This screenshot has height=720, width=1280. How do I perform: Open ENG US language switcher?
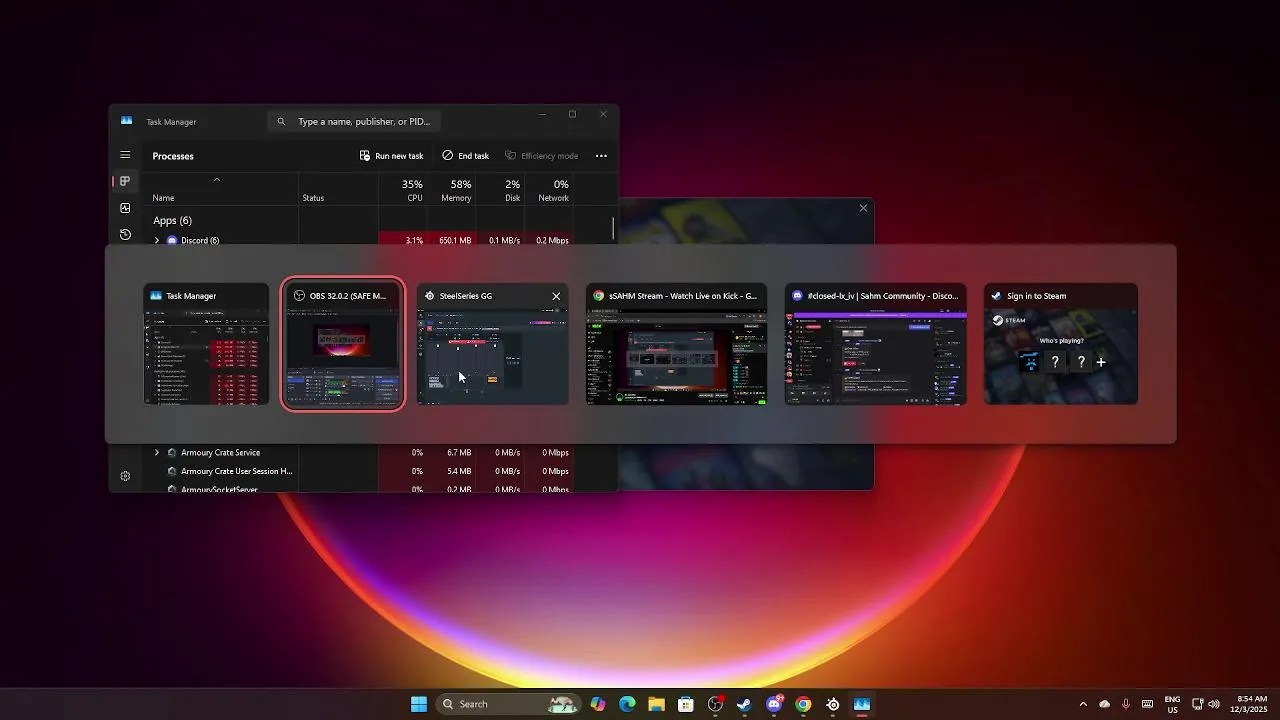click(1172, 704)
